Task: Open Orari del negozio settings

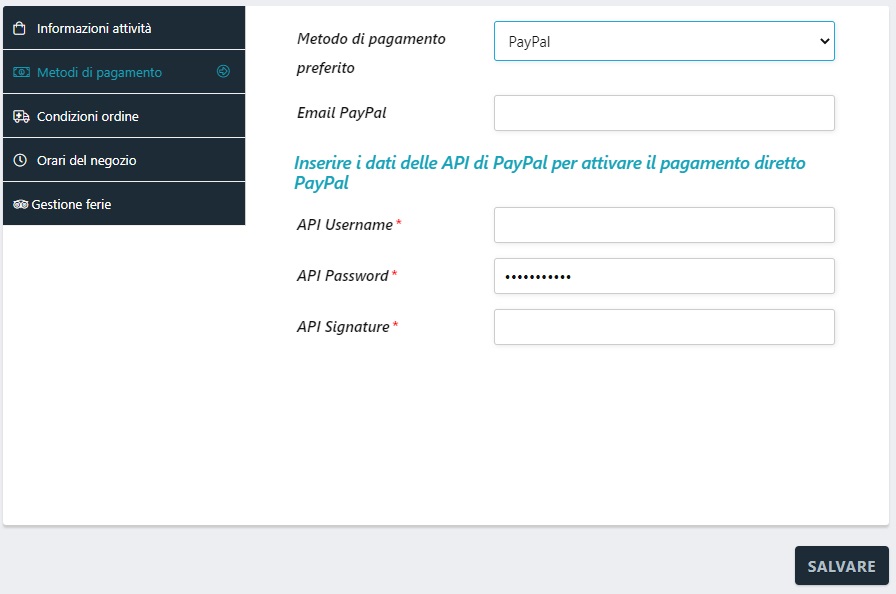Action: 87,161
